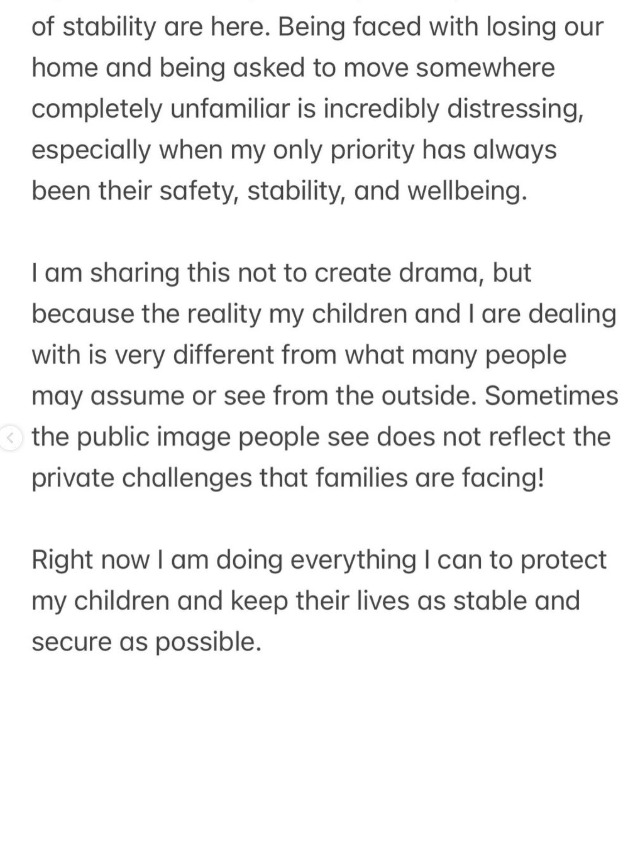Click the phrase "secure as possible"
The width and height of the screenshot is (639, 844).
[146, 642]
